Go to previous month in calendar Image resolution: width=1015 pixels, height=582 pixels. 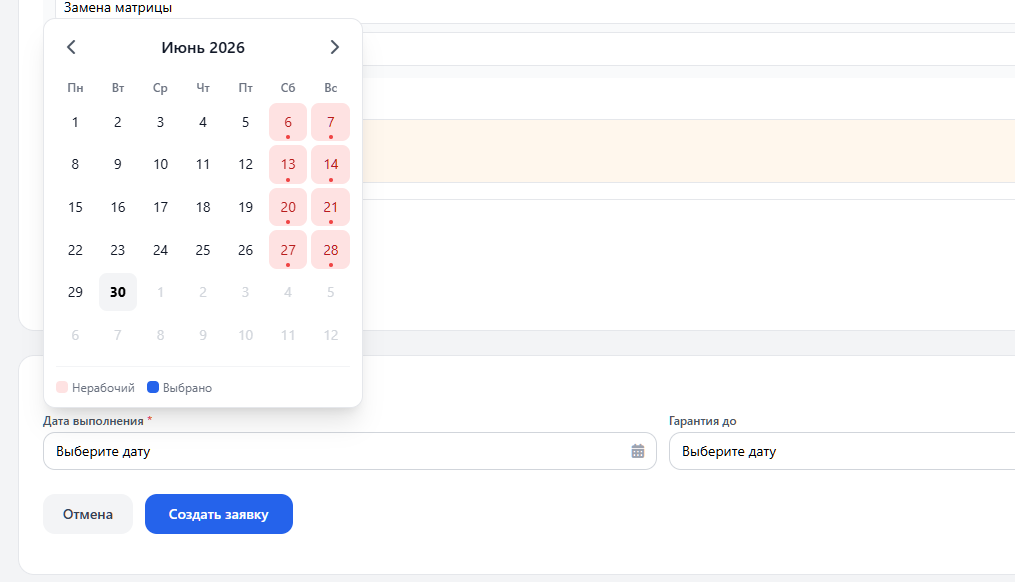click(71, 47)
